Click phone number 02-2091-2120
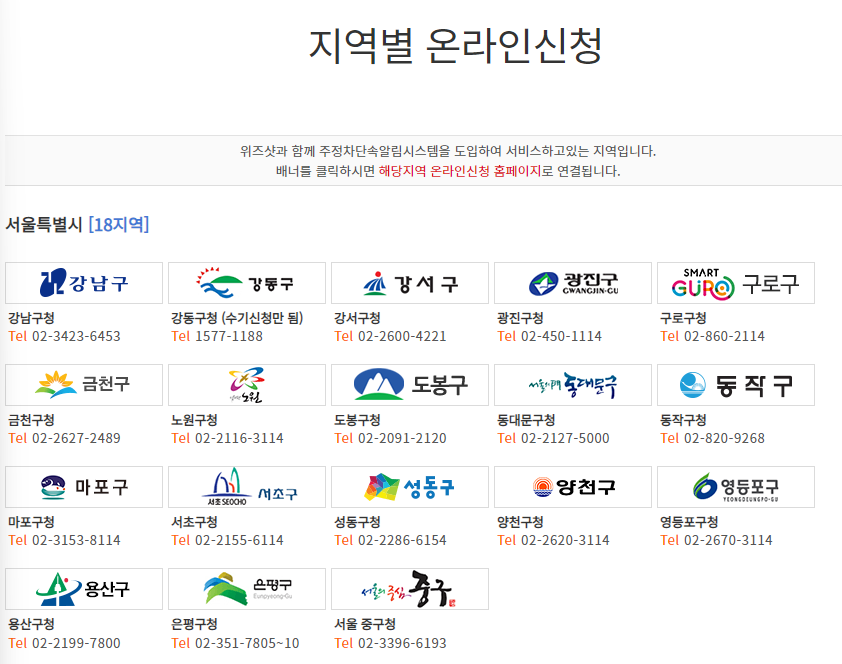This screenshot has width=842, height=664. coord(402,439)
